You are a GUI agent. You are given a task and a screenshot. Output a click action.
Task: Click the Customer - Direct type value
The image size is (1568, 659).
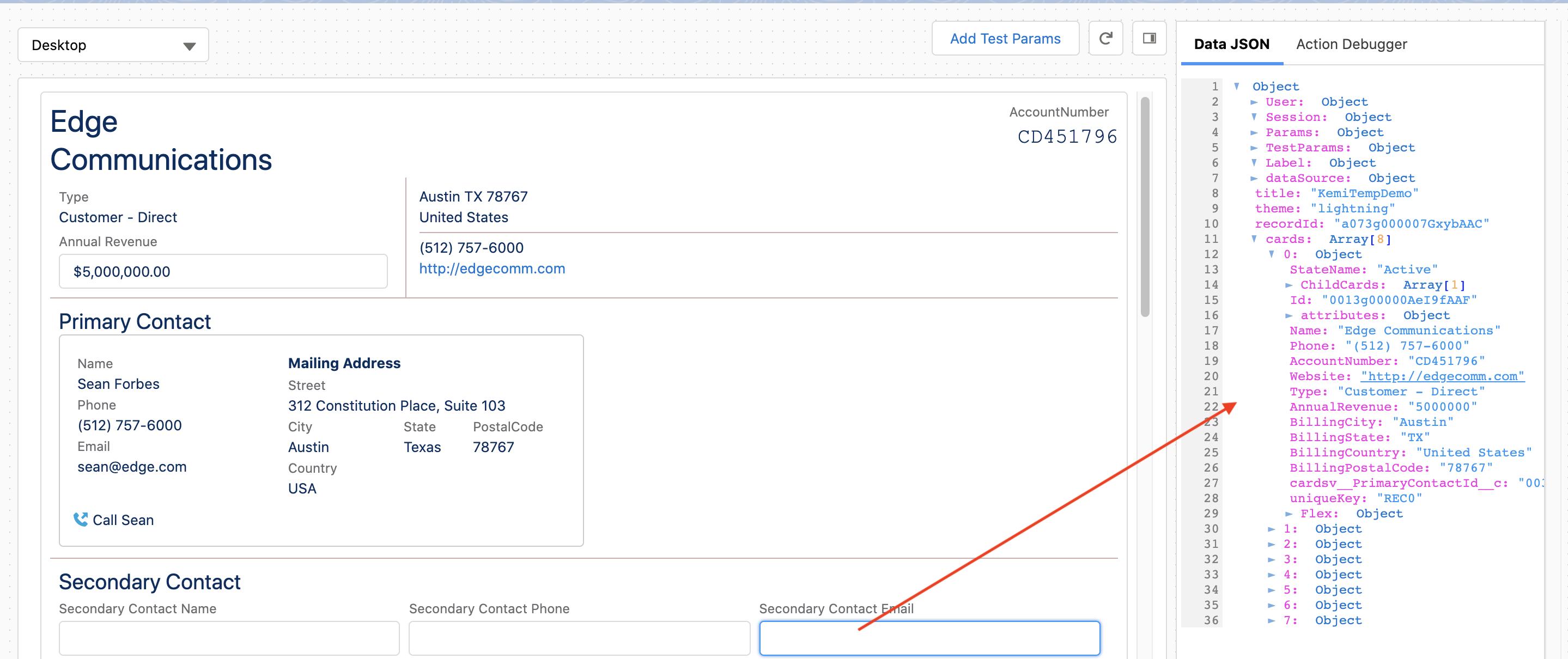118,217
